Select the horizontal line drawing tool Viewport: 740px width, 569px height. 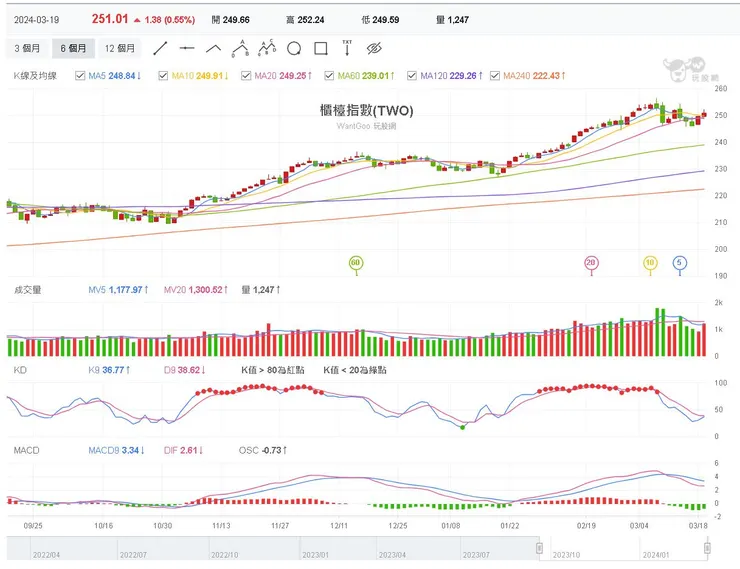click(187, 48)
